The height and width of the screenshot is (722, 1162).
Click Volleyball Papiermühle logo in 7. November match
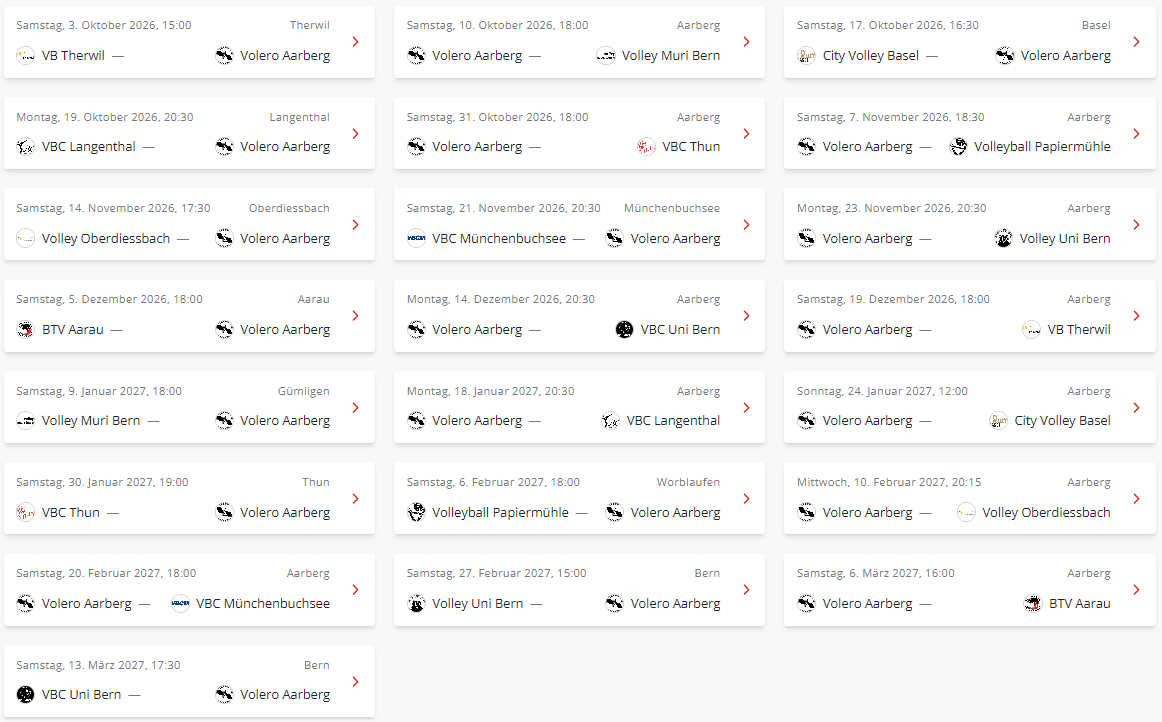coord(958,147)
